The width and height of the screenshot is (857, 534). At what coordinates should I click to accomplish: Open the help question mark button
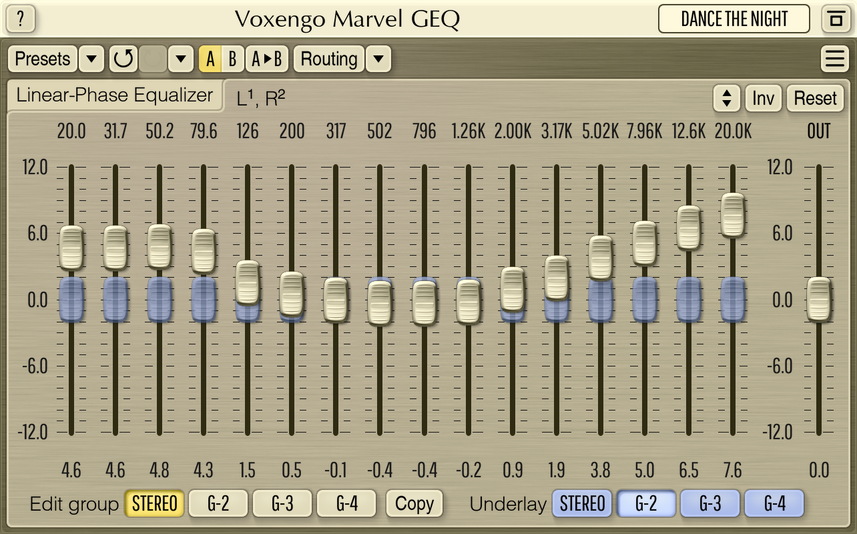(22, 18)
